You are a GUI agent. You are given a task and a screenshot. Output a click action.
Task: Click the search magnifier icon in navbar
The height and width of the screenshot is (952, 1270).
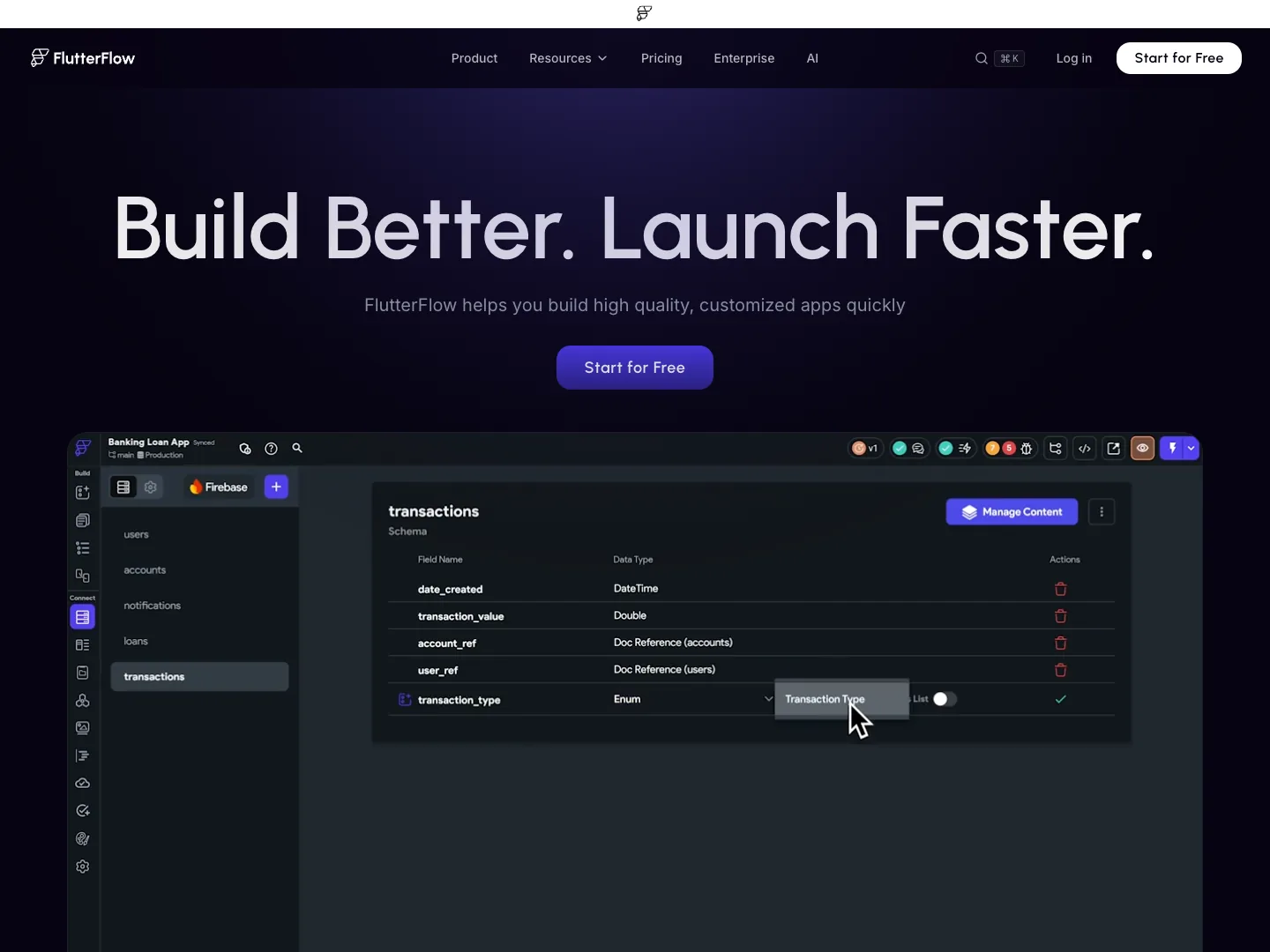pos(981,58)
